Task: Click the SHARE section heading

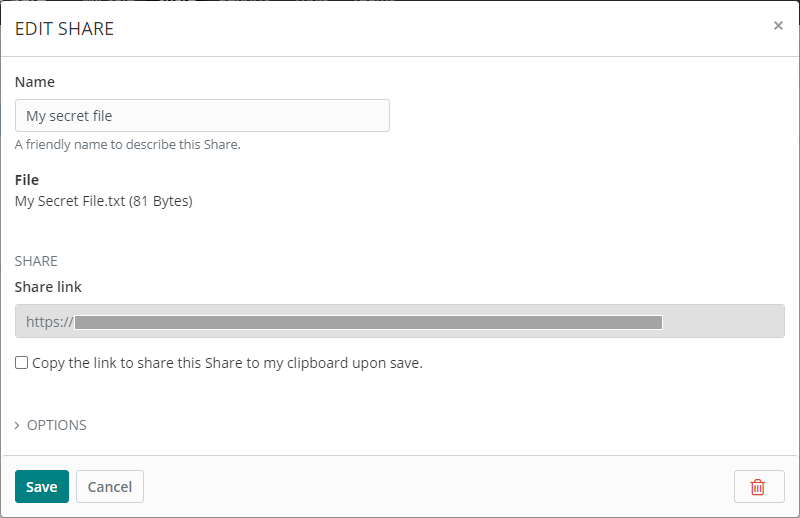Action: click(36, 261)
